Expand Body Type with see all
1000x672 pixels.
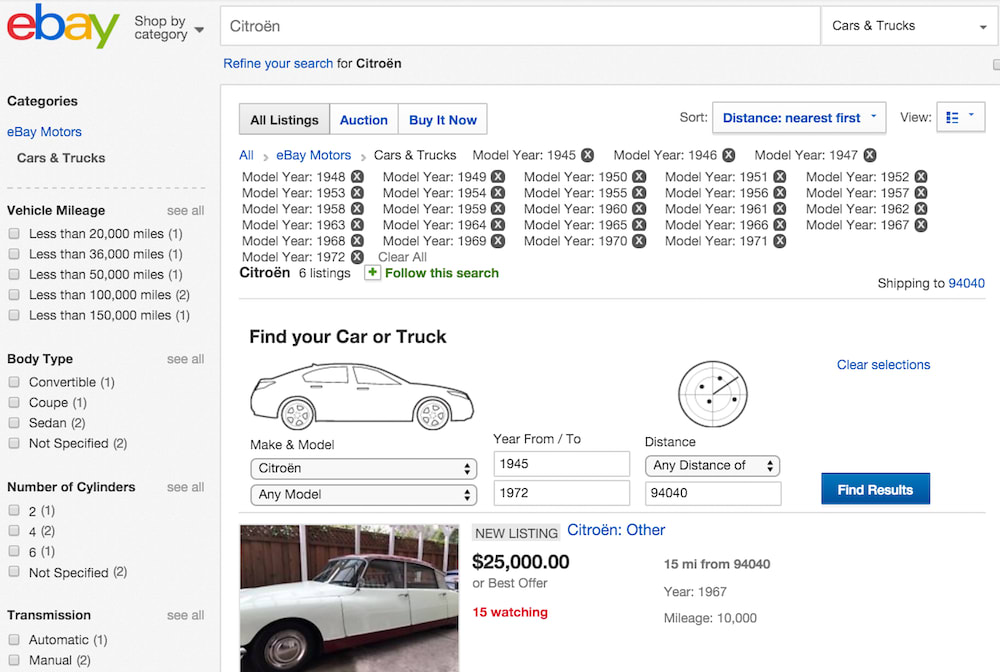pos(186,359)
